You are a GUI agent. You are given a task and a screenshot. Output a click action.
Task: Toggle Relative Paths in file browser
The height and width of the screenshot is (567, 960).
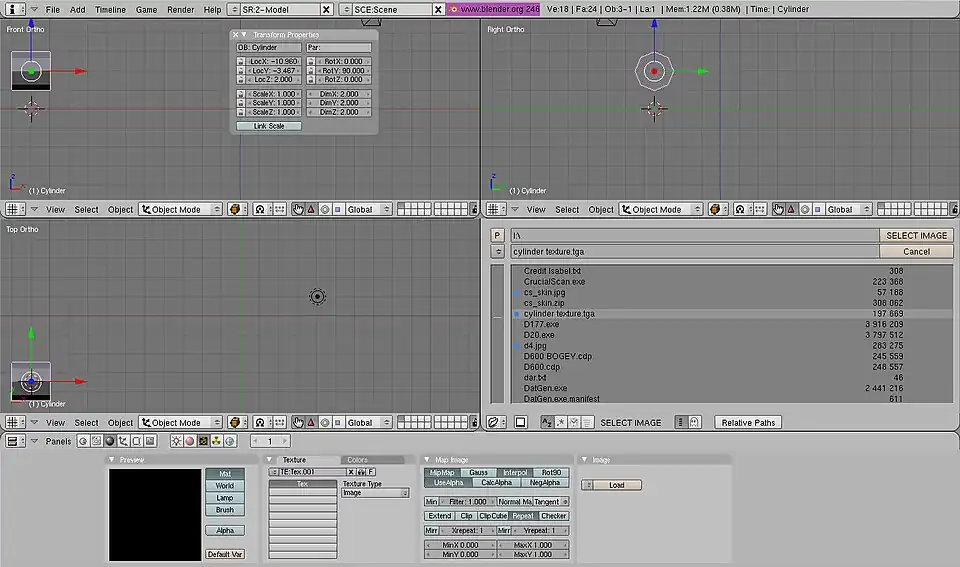(x=749, y=423)
